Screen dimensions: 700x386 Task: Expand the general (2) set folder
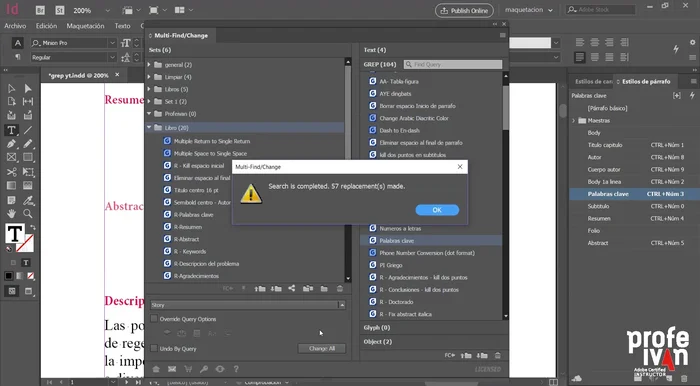(149, 65)
